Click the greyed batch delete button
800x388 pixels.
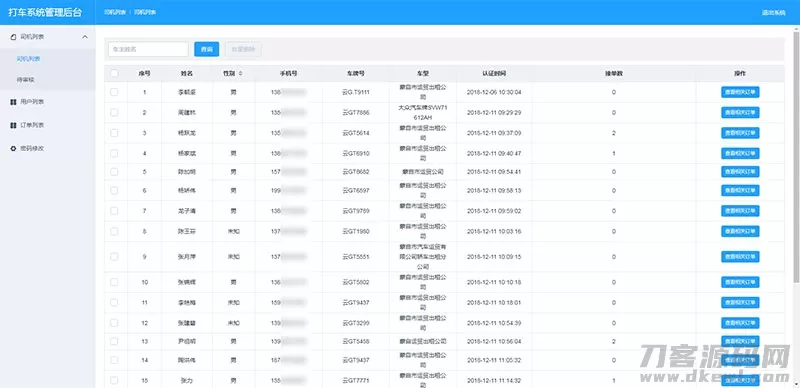[243, 50]
